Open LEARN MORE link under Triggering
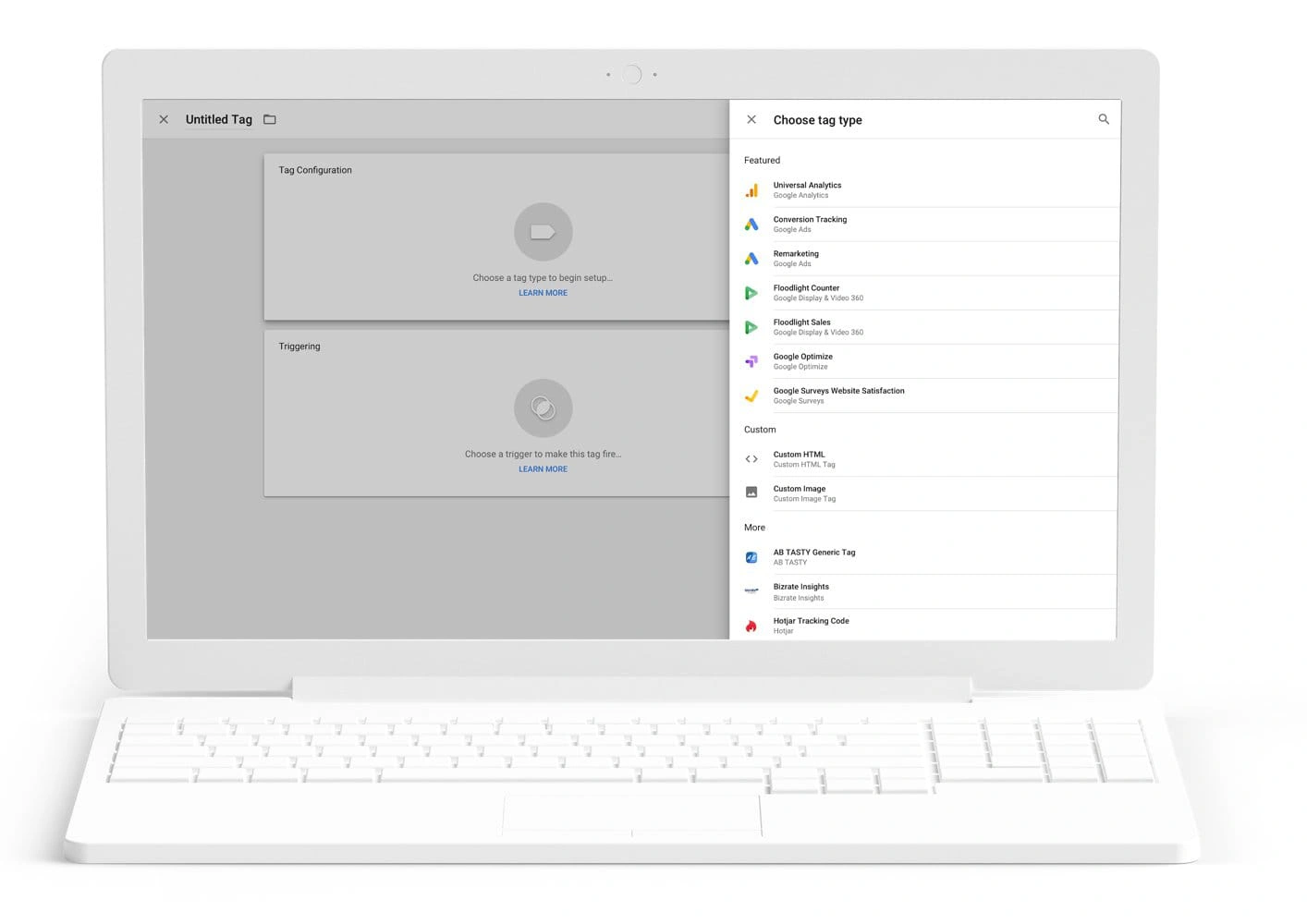The width and height of the screenshot is (1307, 924). click(x=544, y=469)
